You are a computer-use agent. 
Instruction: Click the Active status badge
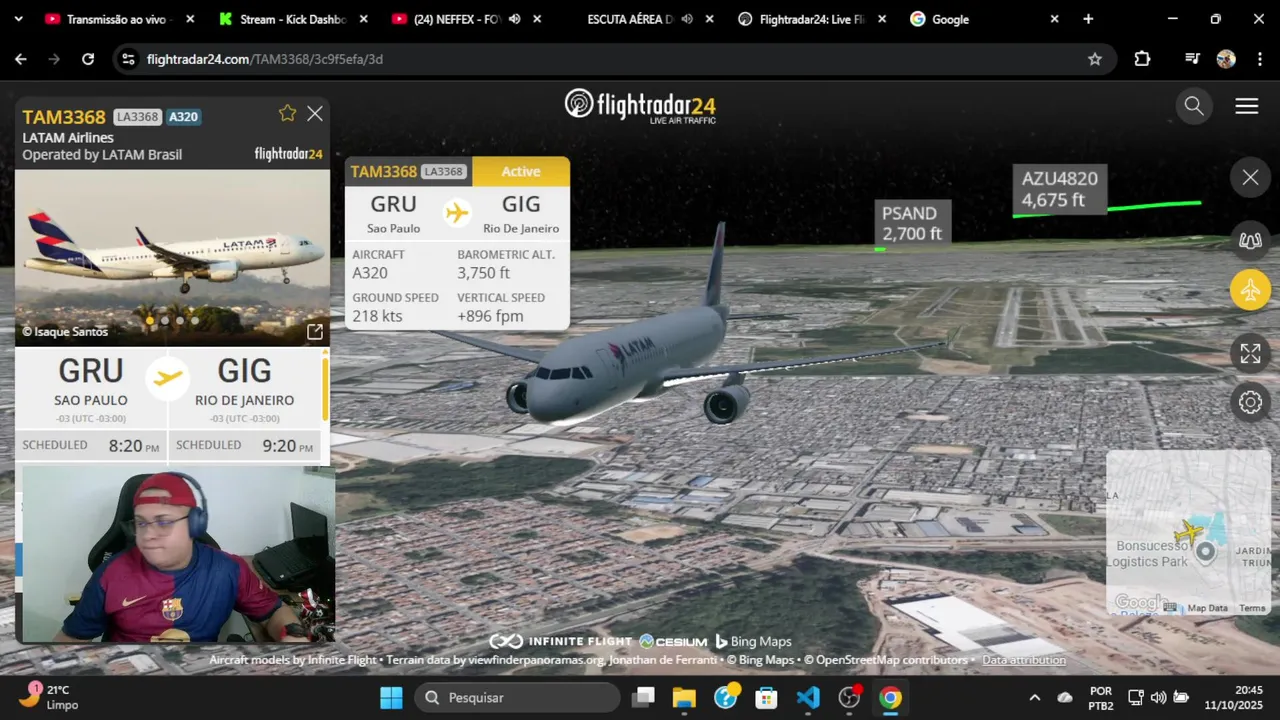[521, 171]
